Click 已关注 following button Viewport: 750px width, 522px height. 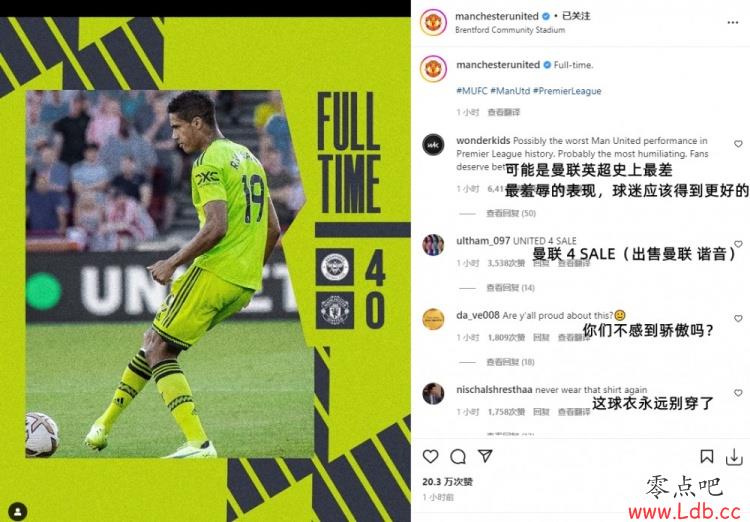576,16
